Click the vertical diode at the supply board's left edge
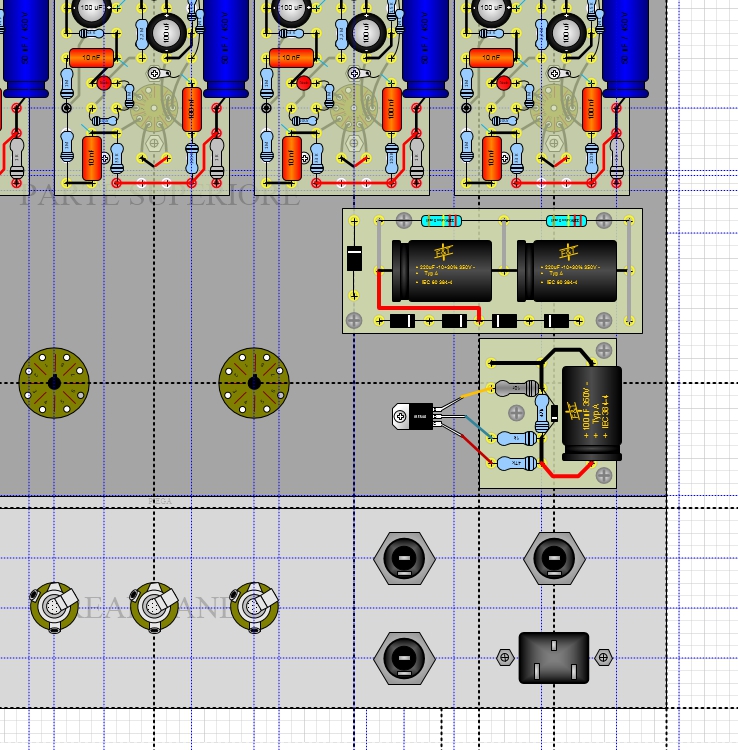738x750 pixels. tap(353, 258)
